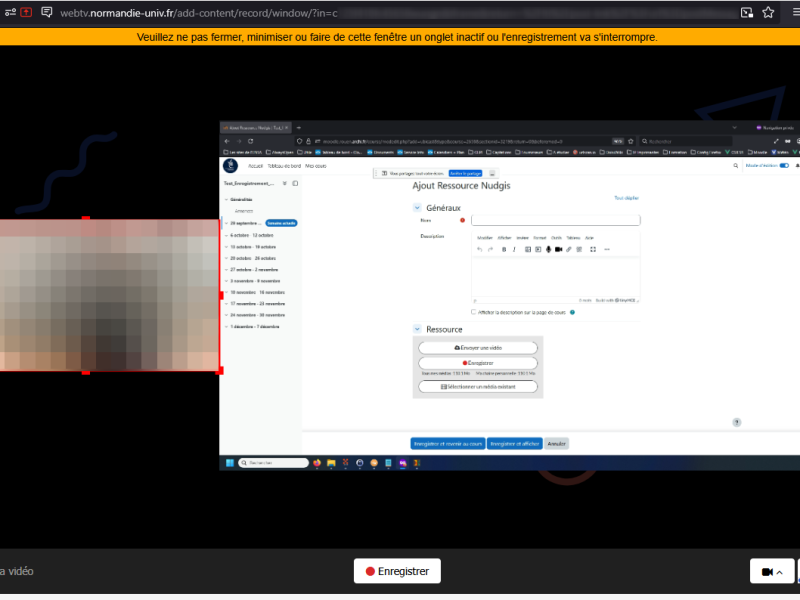The image size is (800, 600).
Task: Collapse the Généraux section chevron in preview
Action: [x=417, y=208]
